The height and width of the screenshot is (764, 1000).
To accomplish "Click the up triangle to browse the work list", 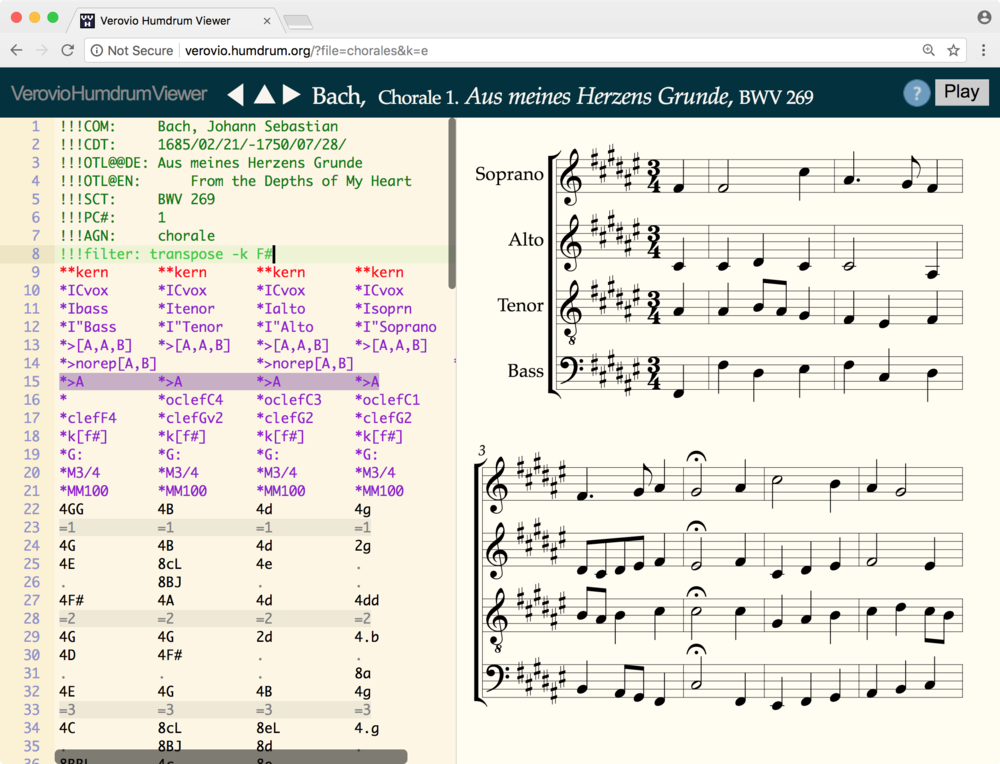I will pos(263,93).
